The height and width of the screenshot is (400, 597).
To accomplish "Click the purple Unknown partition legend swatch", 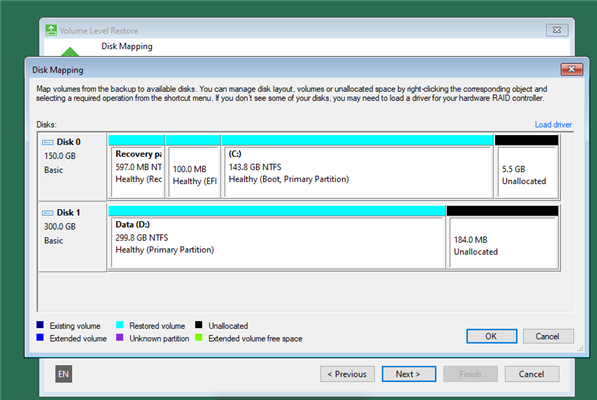I will click(x=120, y=338).
